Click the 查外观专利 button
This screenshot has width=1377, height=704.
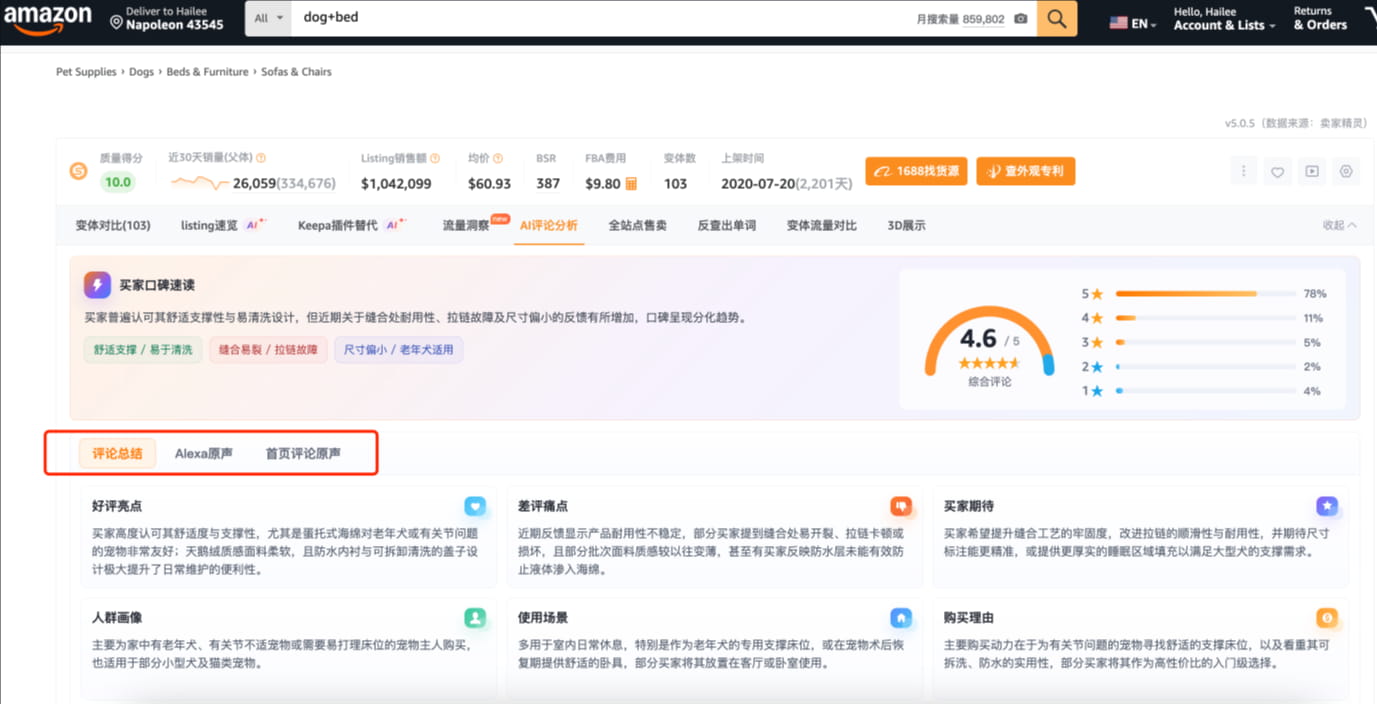click(x=1026, y=171)
